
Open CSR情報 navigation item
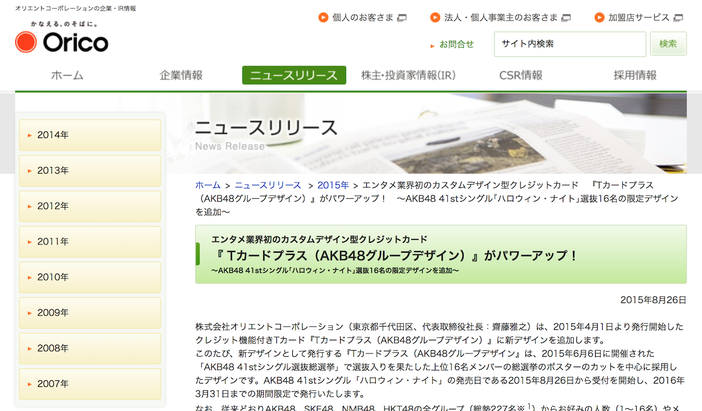[521, 75]
